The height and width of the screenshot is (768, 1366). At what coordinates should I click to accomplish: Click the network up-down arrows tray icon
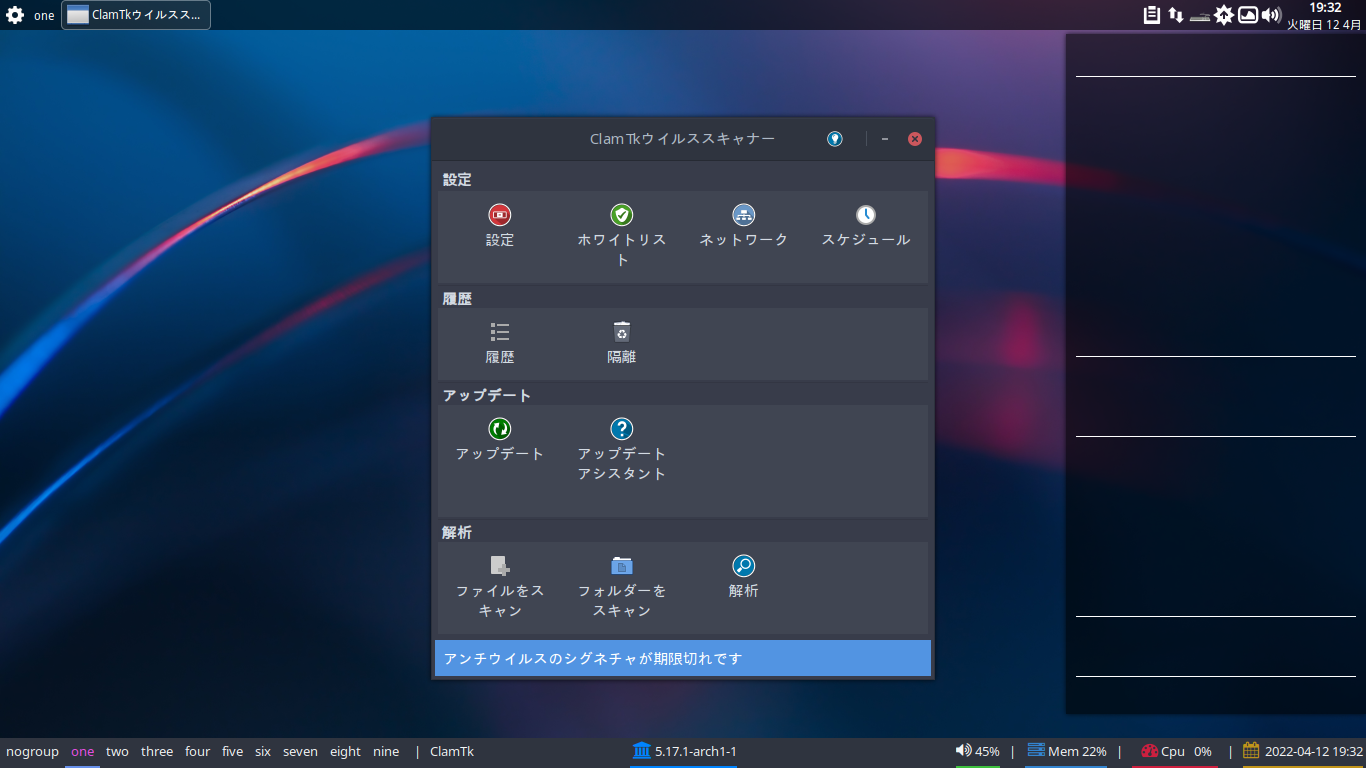(x=1176, y=15)
